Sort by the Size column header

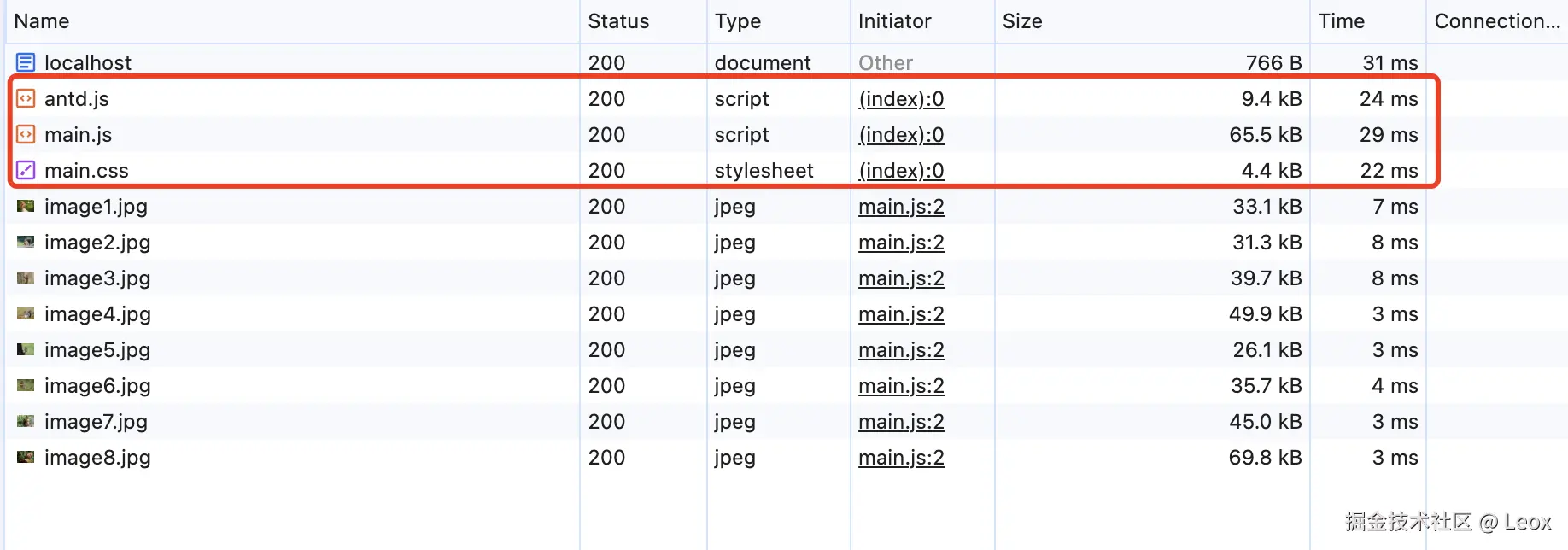[x=1022, y=21]
